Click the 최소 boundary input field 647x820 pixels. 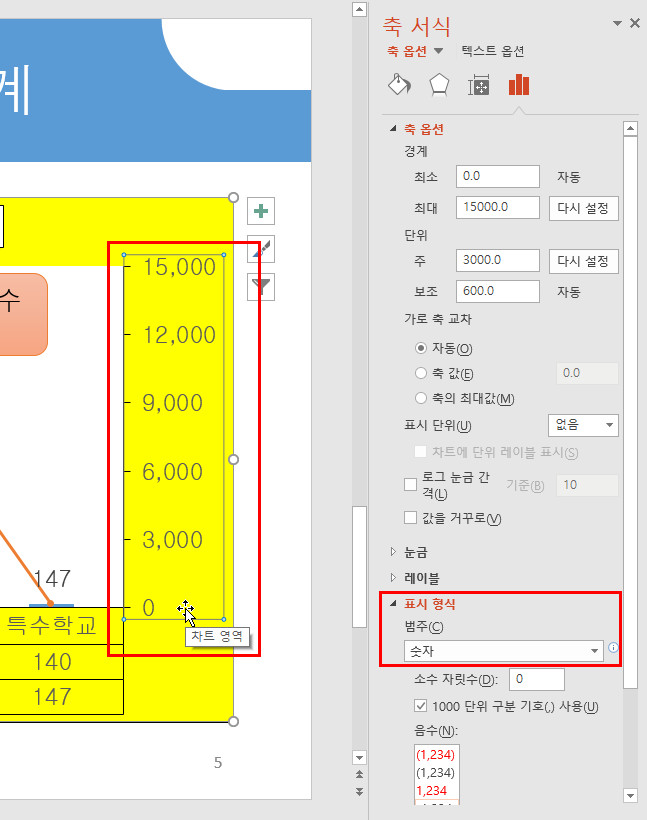pos(497,176)
